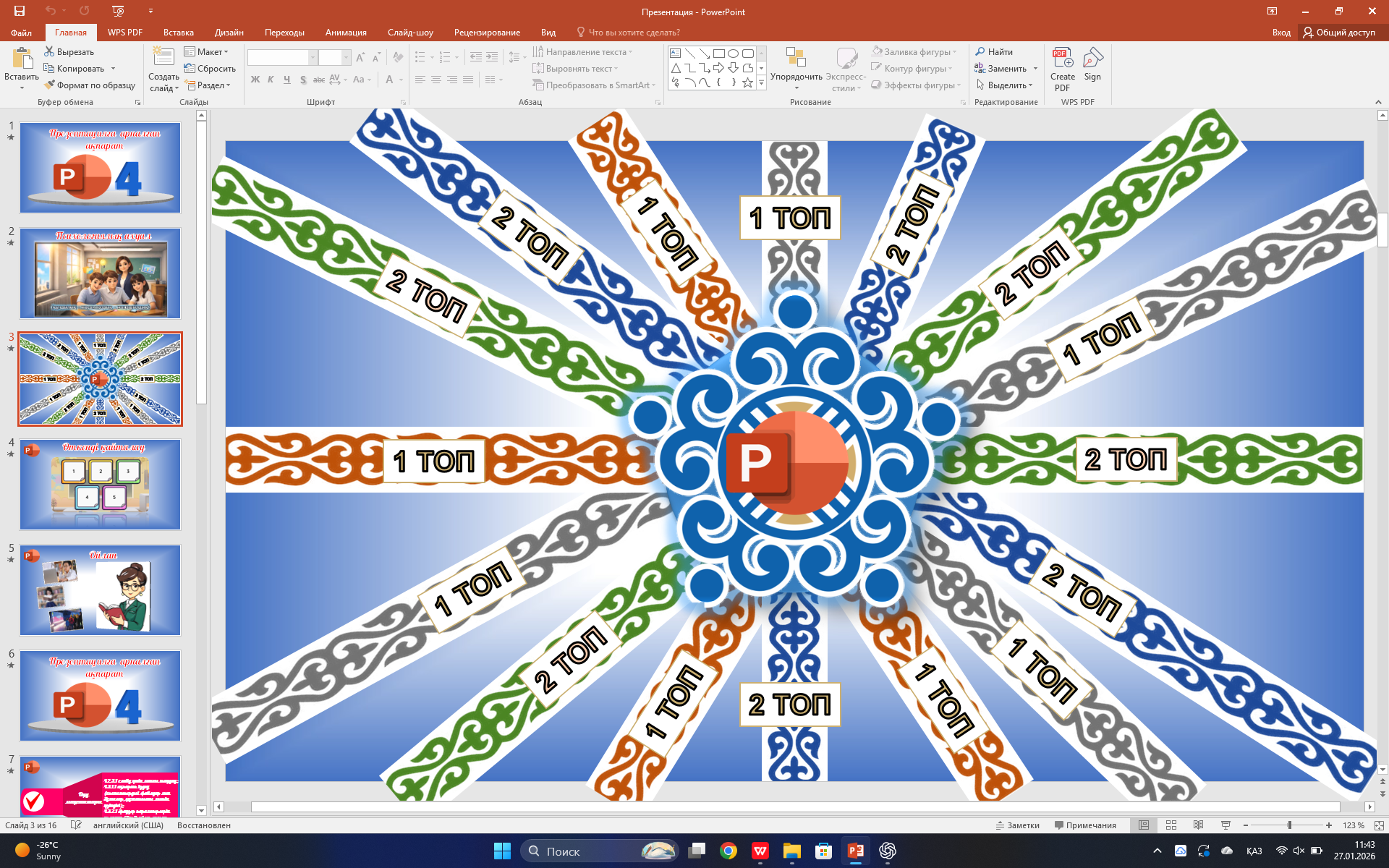Switch to the Анимация ribbon tab
This screenshot has height=868, width=1389.
click(x=346, y=33)
